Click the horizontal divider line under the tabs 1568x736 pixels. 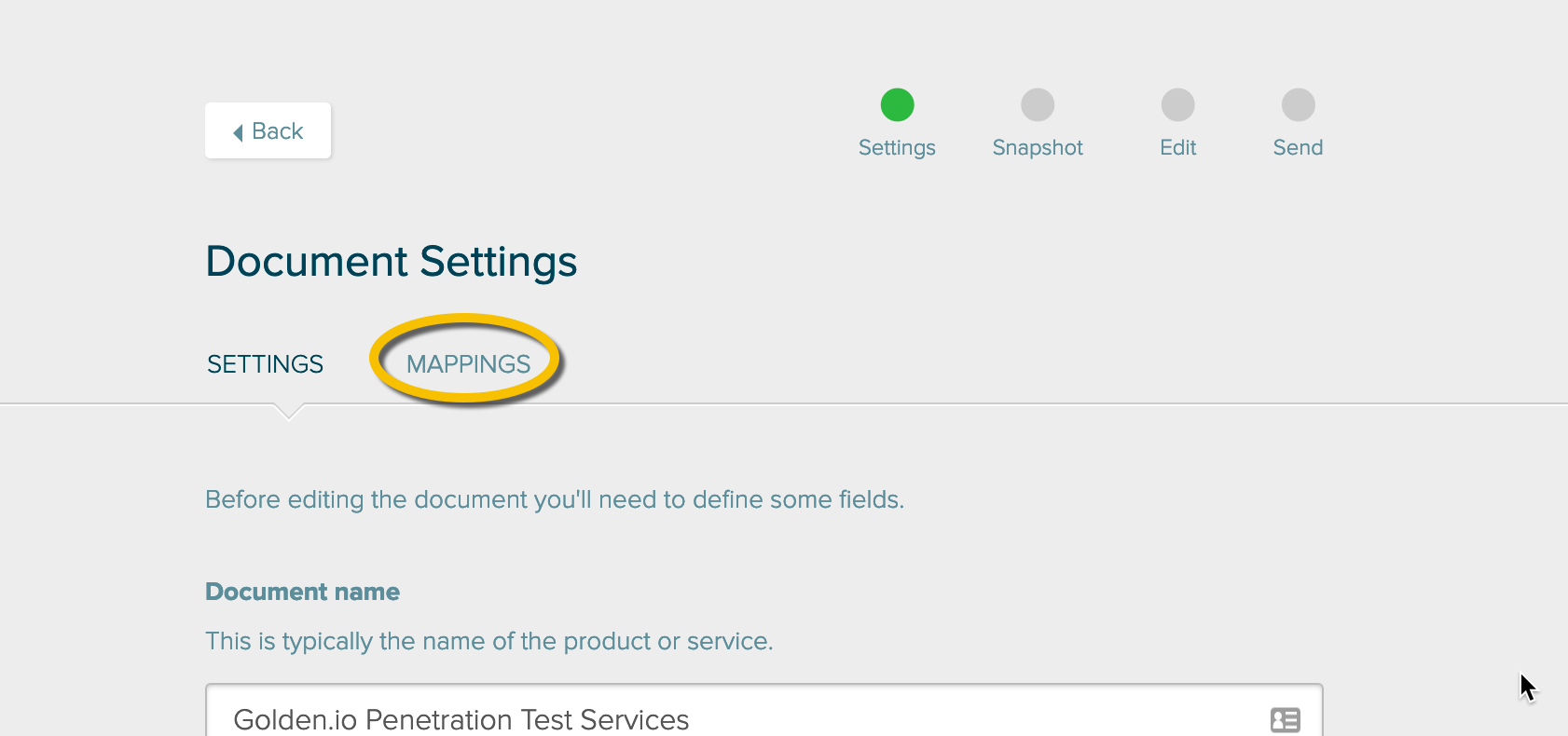(784, 404)
